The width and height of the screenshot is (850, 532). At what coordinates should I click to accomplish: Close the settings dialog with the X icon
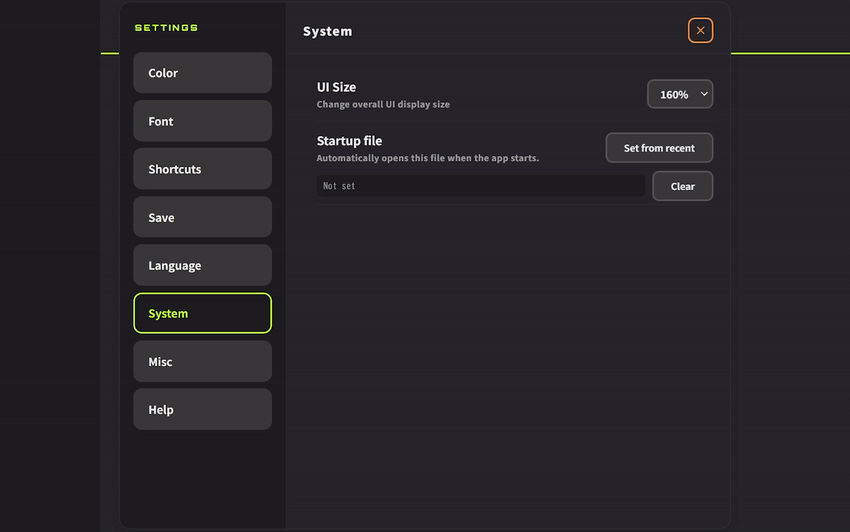[700, 30]
